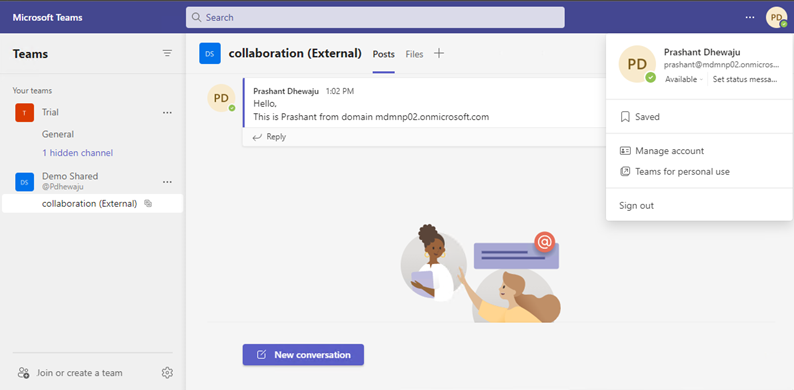Open settings and more ellipsis in header
Viewport: 794px width, 390px height.
(750, 17)
